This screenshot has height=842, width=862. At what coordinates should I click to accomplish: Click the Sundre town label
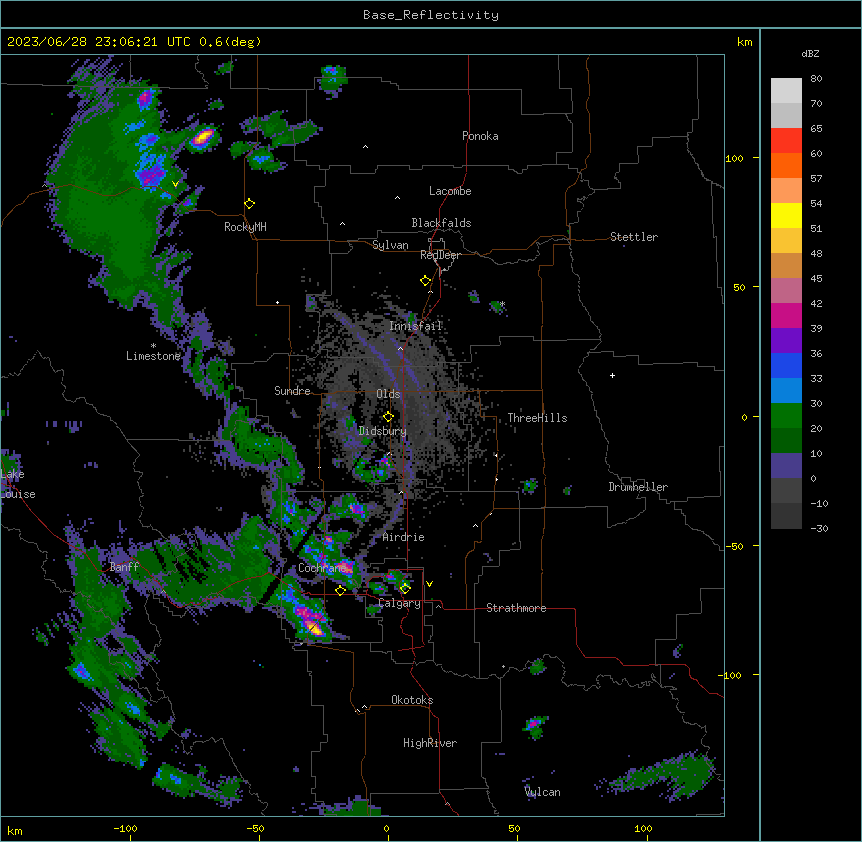click(x=292, y=391)
